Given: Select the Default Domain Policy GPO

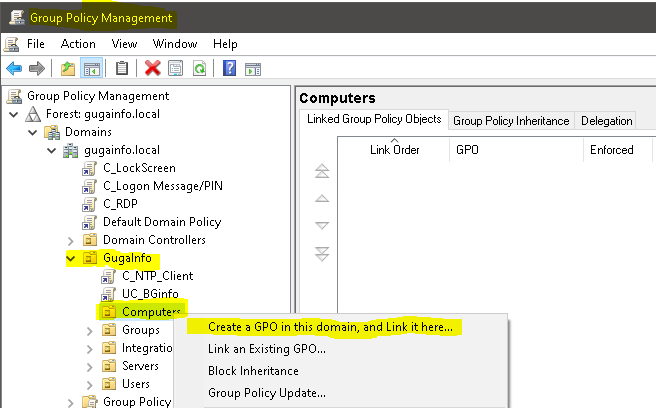Looking at the screenshot, I should pos(161,222).
